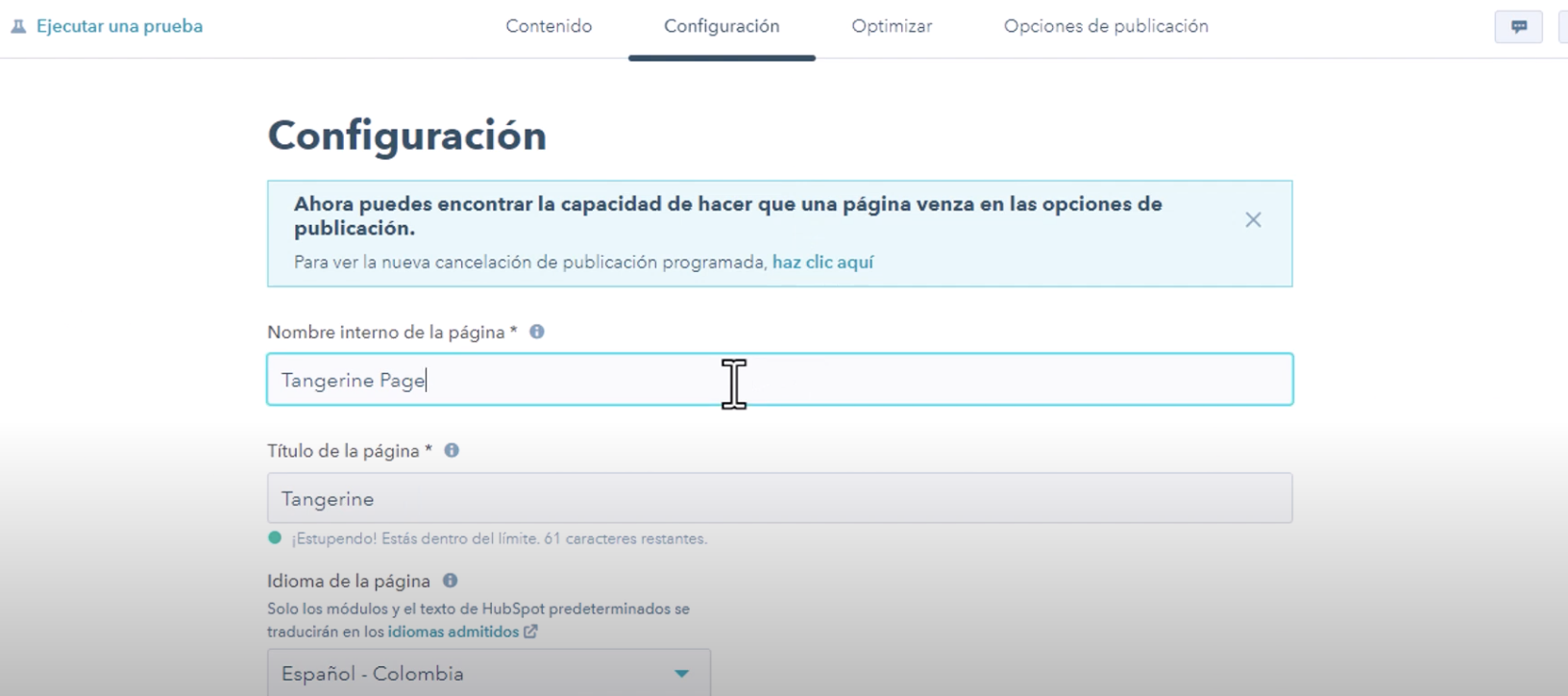Screen dimensions: 1568x696
Task: Open the comments chat button
Action: 1519,27
